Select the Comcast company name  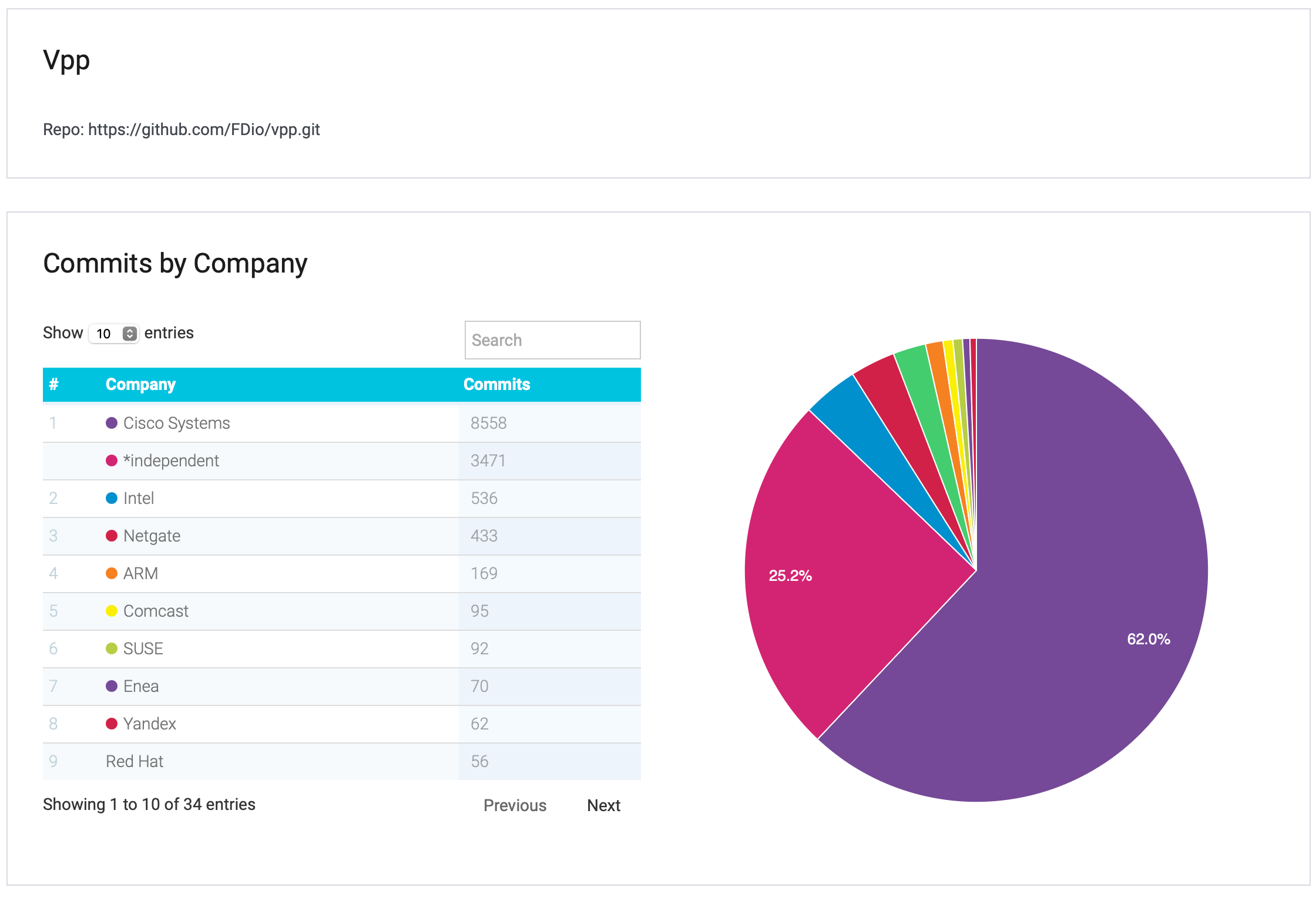coord(156,611)
